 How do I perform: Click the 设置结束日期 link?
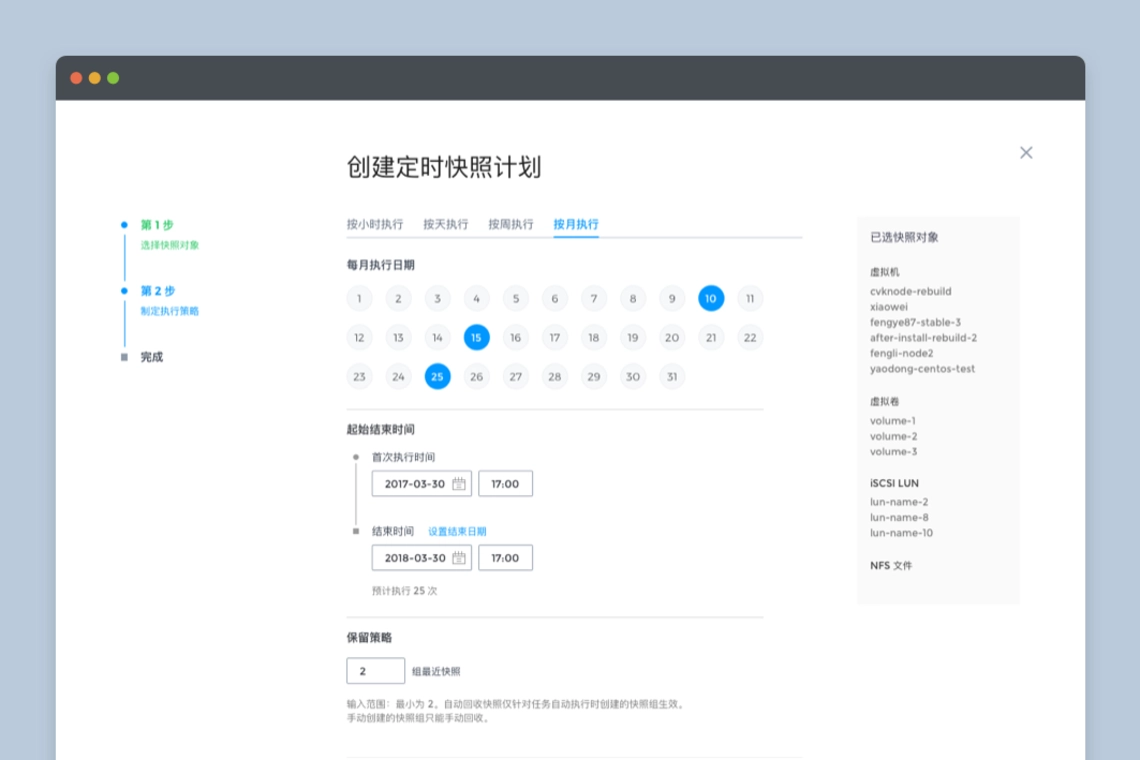click(457, 532)
